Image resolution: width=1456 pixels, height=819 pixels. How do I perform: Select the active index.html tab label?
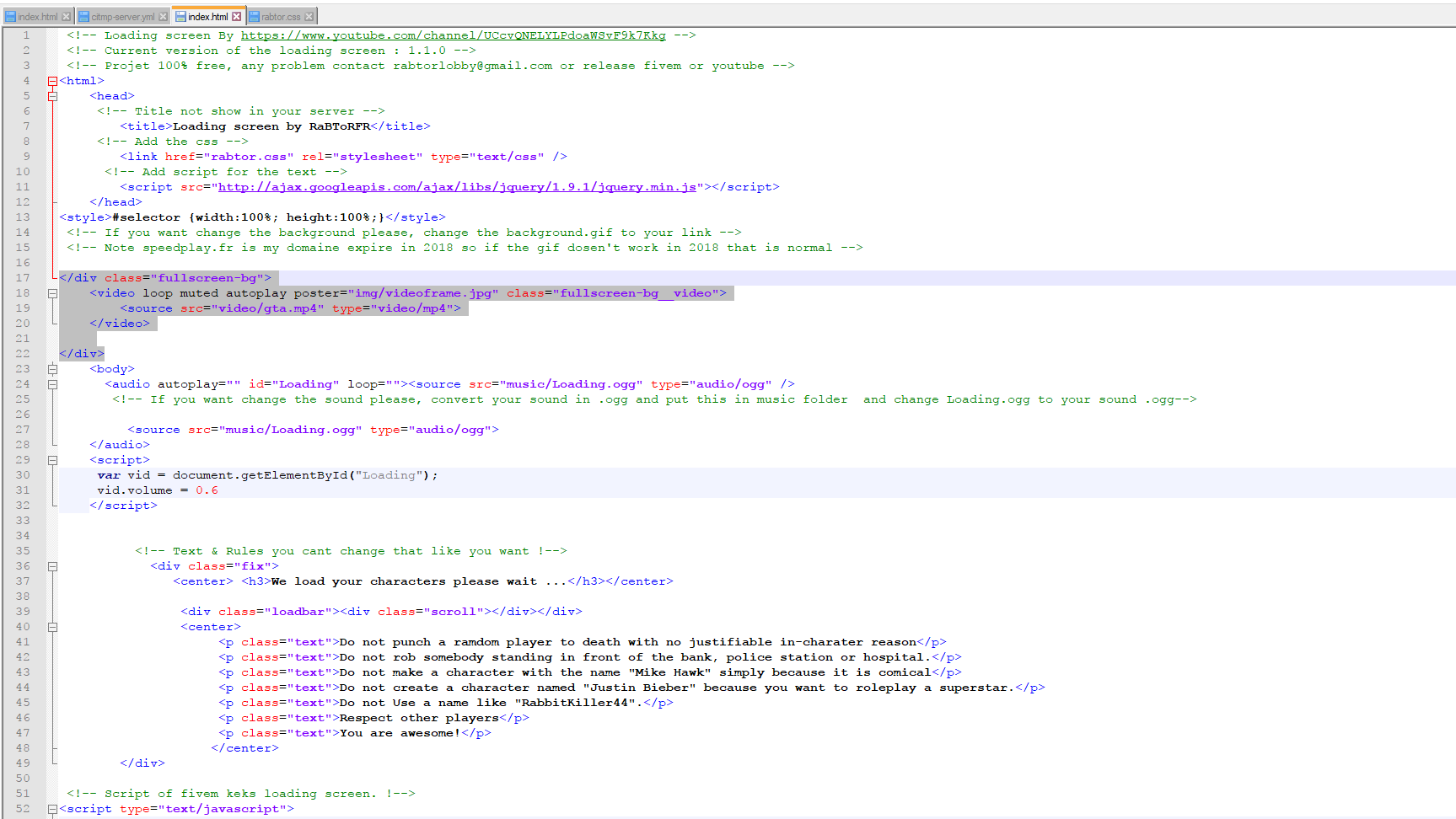tap(207, 17)
